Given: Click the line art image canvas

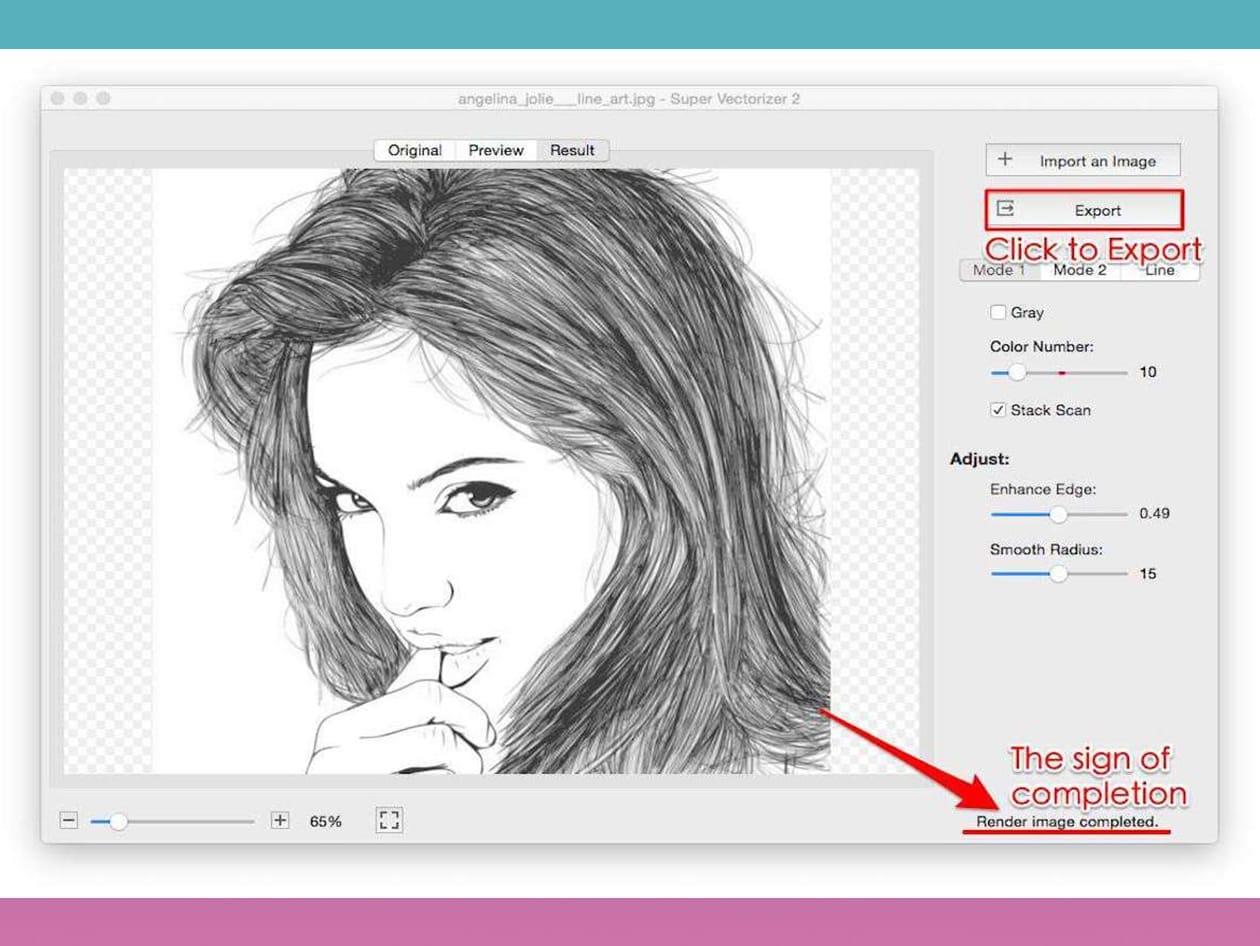Looking at the screenshot, I should (x=490, y=470).
